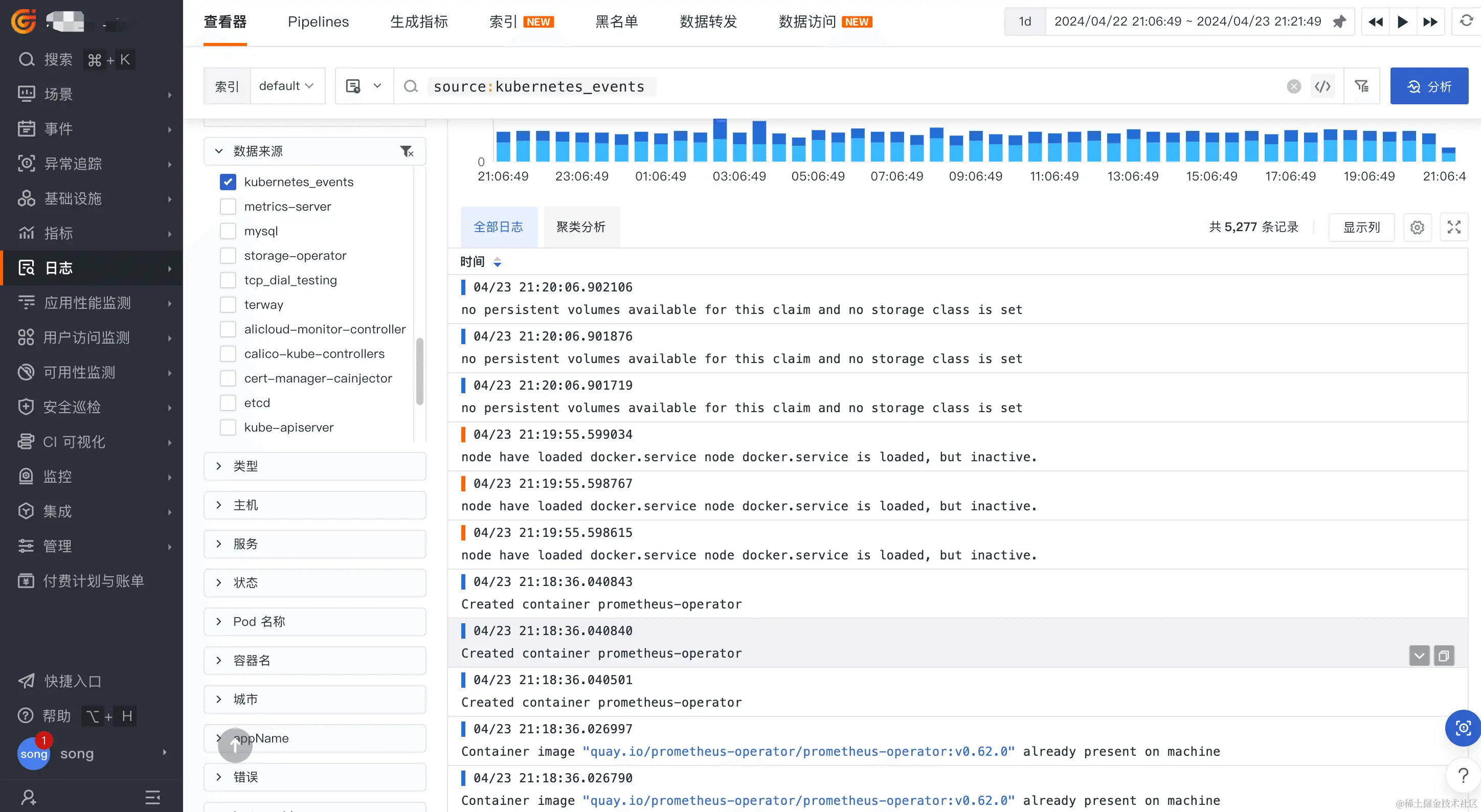
Task: Click the source list scrollbar
Action: pyautogui.click(x=420, y=371)
